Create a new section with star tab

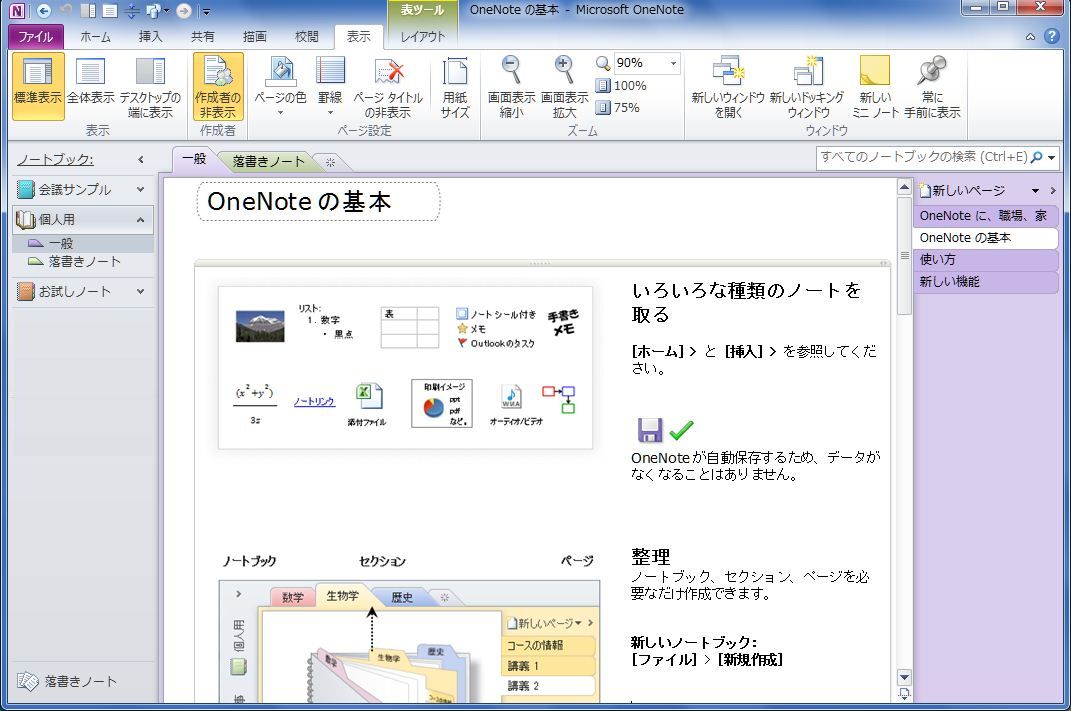tap(331, 162)
